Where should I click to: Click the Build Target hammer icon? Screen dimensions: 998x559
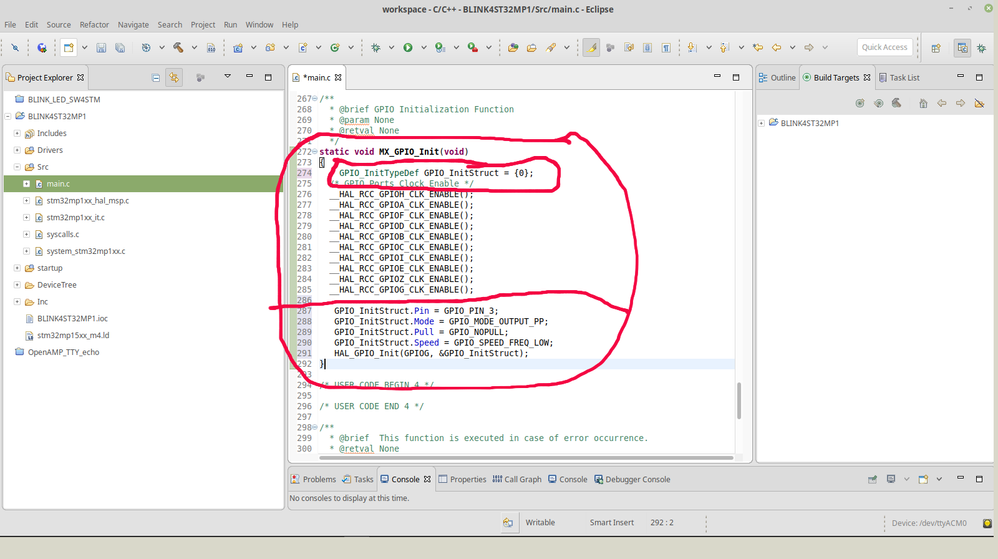tap(896, 103)
